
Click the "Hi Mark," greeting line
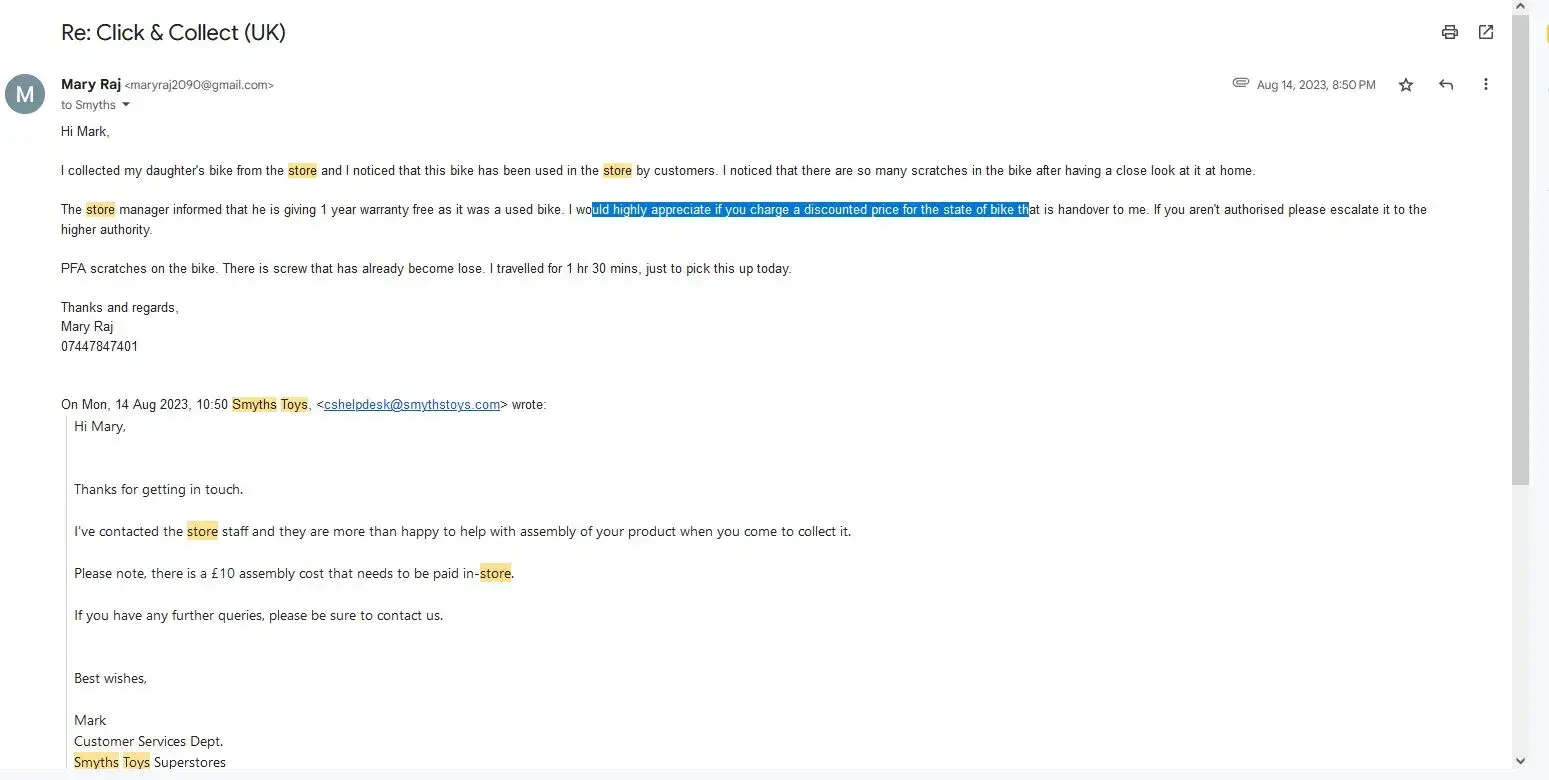(x=85, y=131)
